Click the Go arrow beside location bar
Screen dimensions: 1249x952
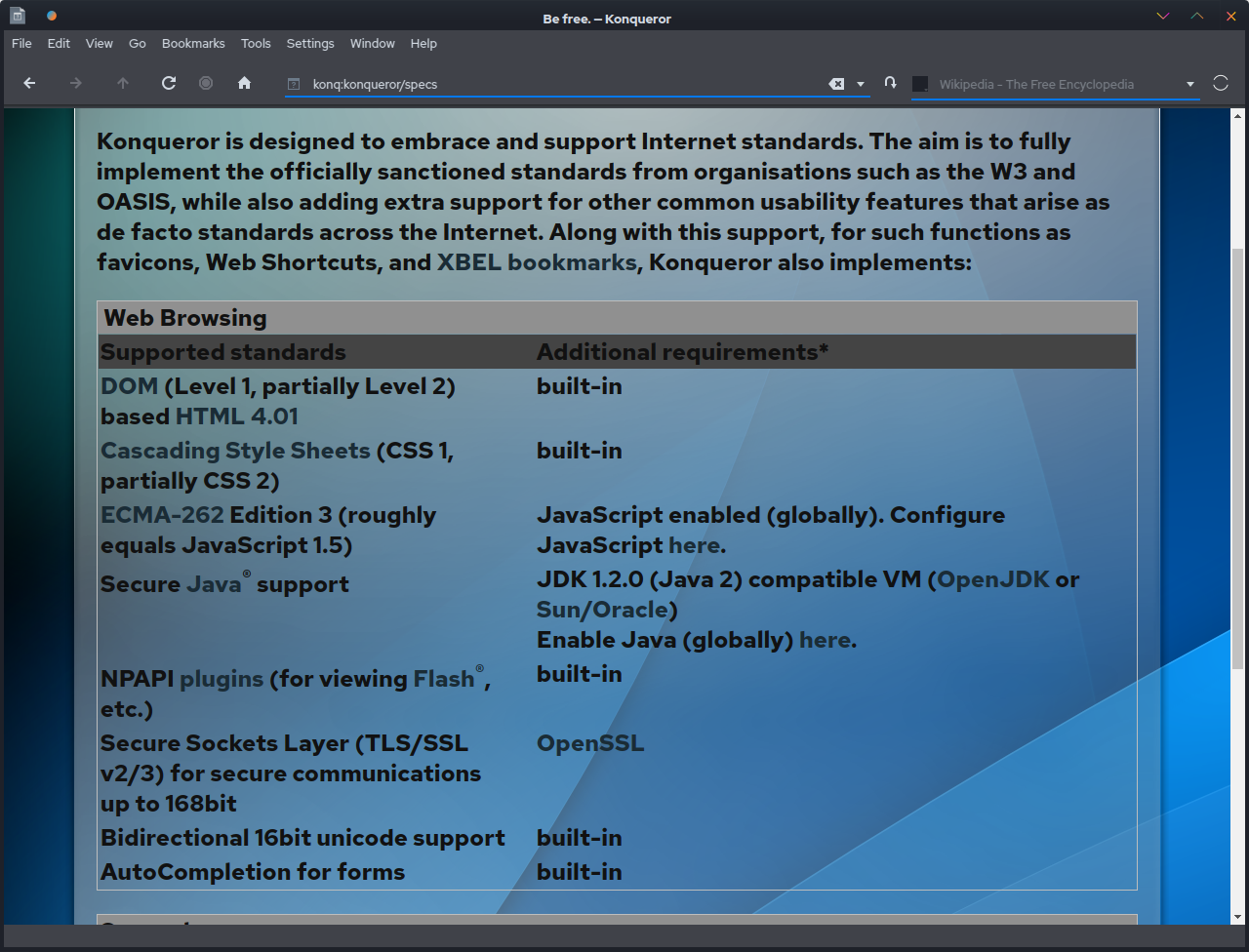[890, 84]
